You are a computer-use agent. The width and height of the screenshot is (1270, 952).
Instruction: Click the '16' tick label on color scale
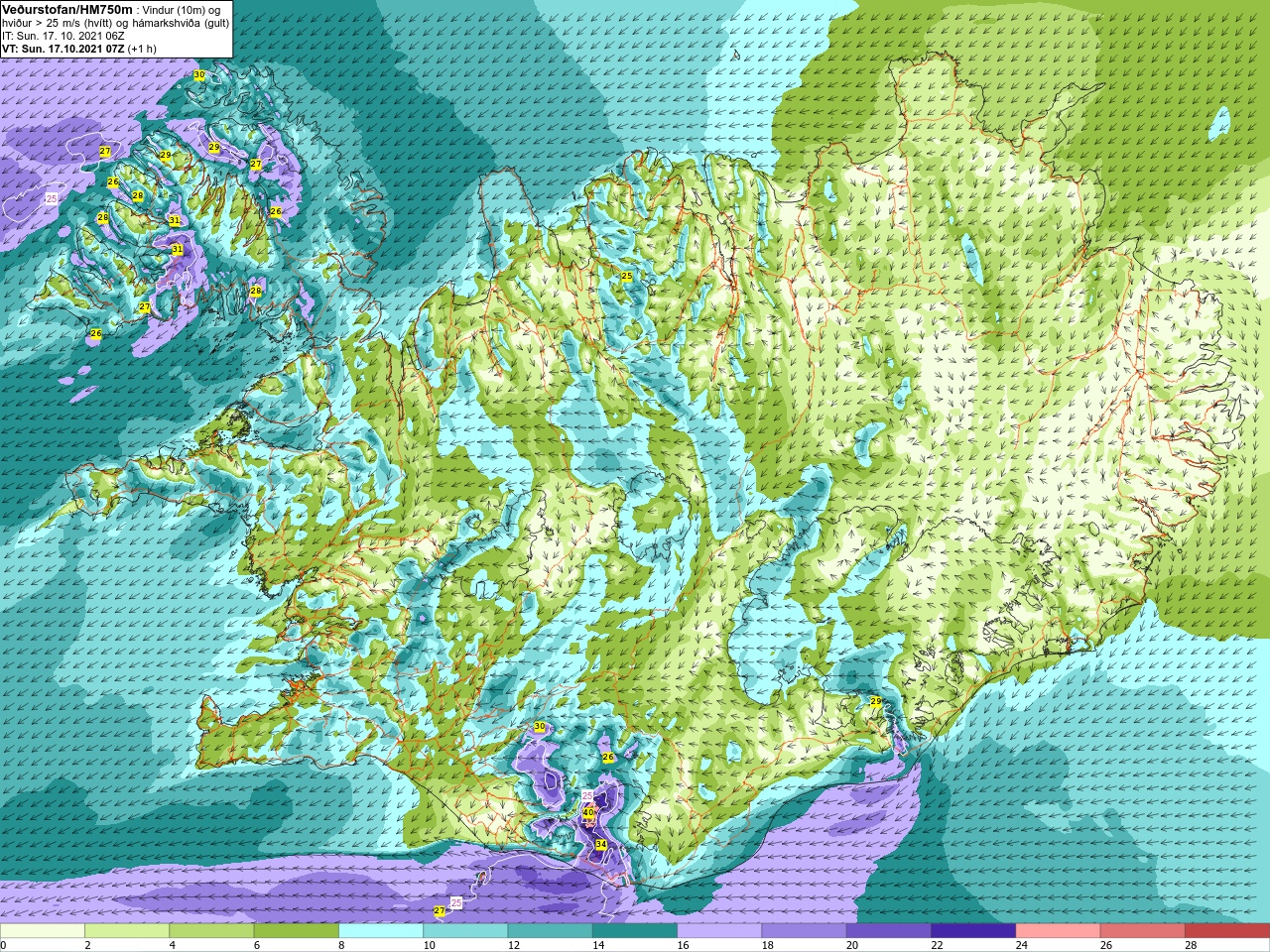click(x=684, y=945)
